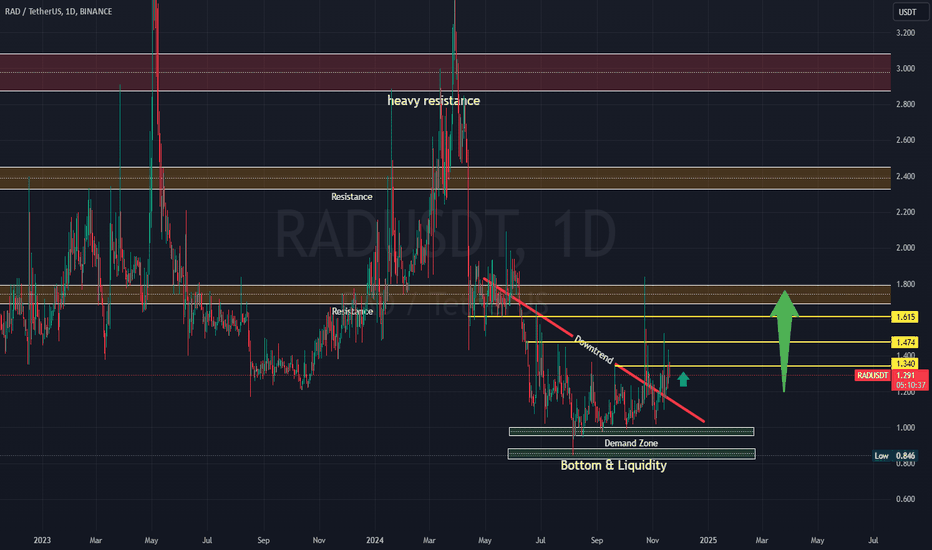Select the large green up-arrow drawing
The height and width of the screenshot is (550, 932).
(784, 341)
